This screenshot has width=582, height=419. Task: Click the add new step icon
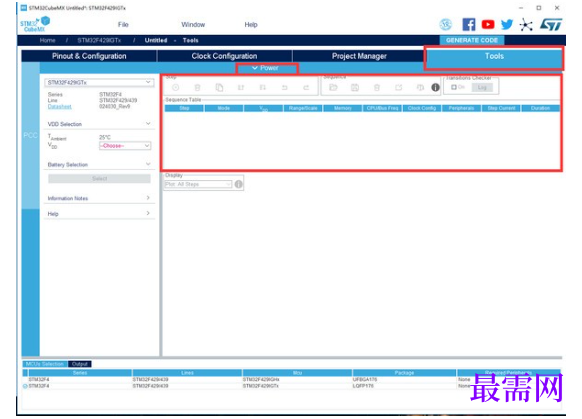[176, 88]
